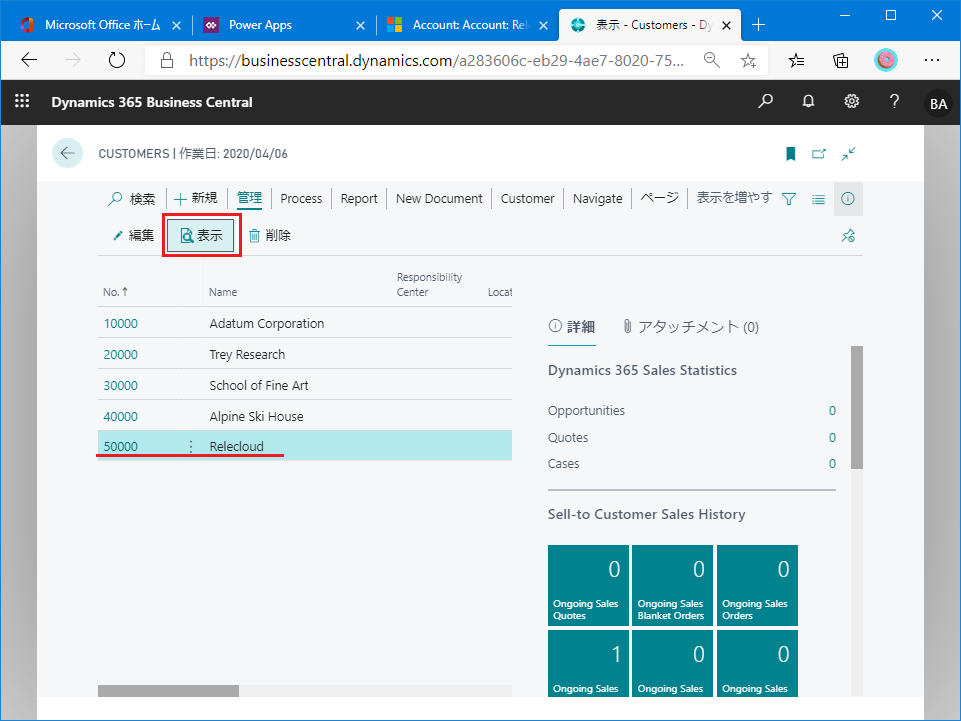Click the browser refresh button
This screenshot has width=961, height=721.
(x=116, y=60)
